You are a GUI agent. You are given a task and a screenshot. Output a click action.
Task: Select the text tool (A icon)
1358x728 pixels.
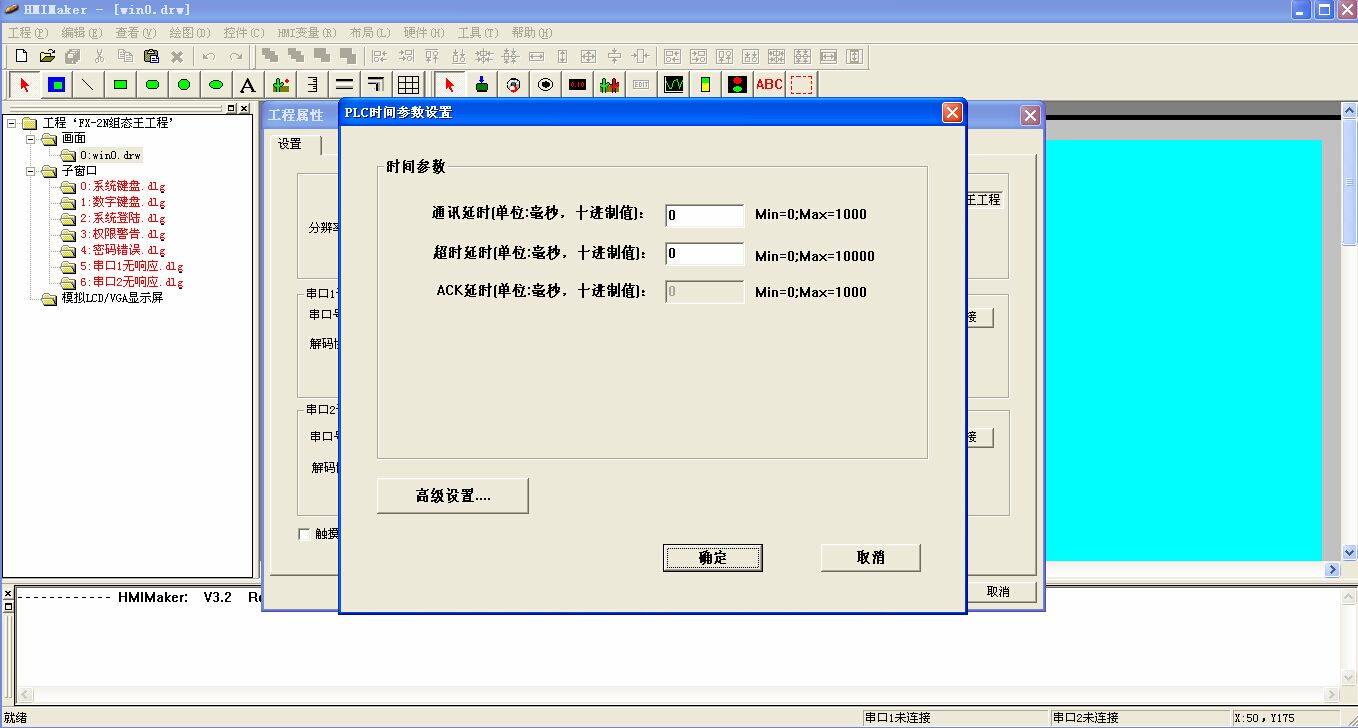point(248,85)
